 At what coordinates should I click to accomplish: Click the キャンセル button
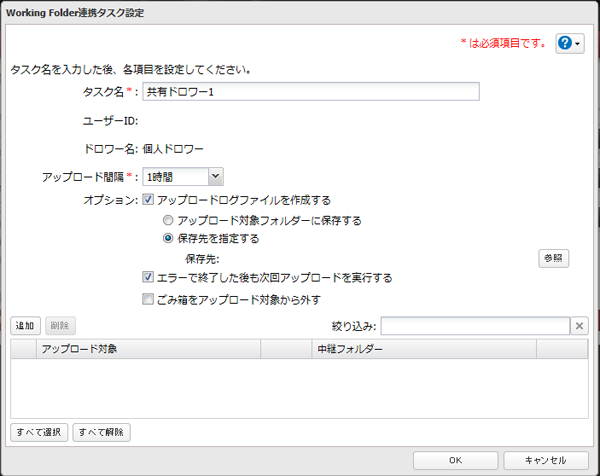click(x=546, y=460)
